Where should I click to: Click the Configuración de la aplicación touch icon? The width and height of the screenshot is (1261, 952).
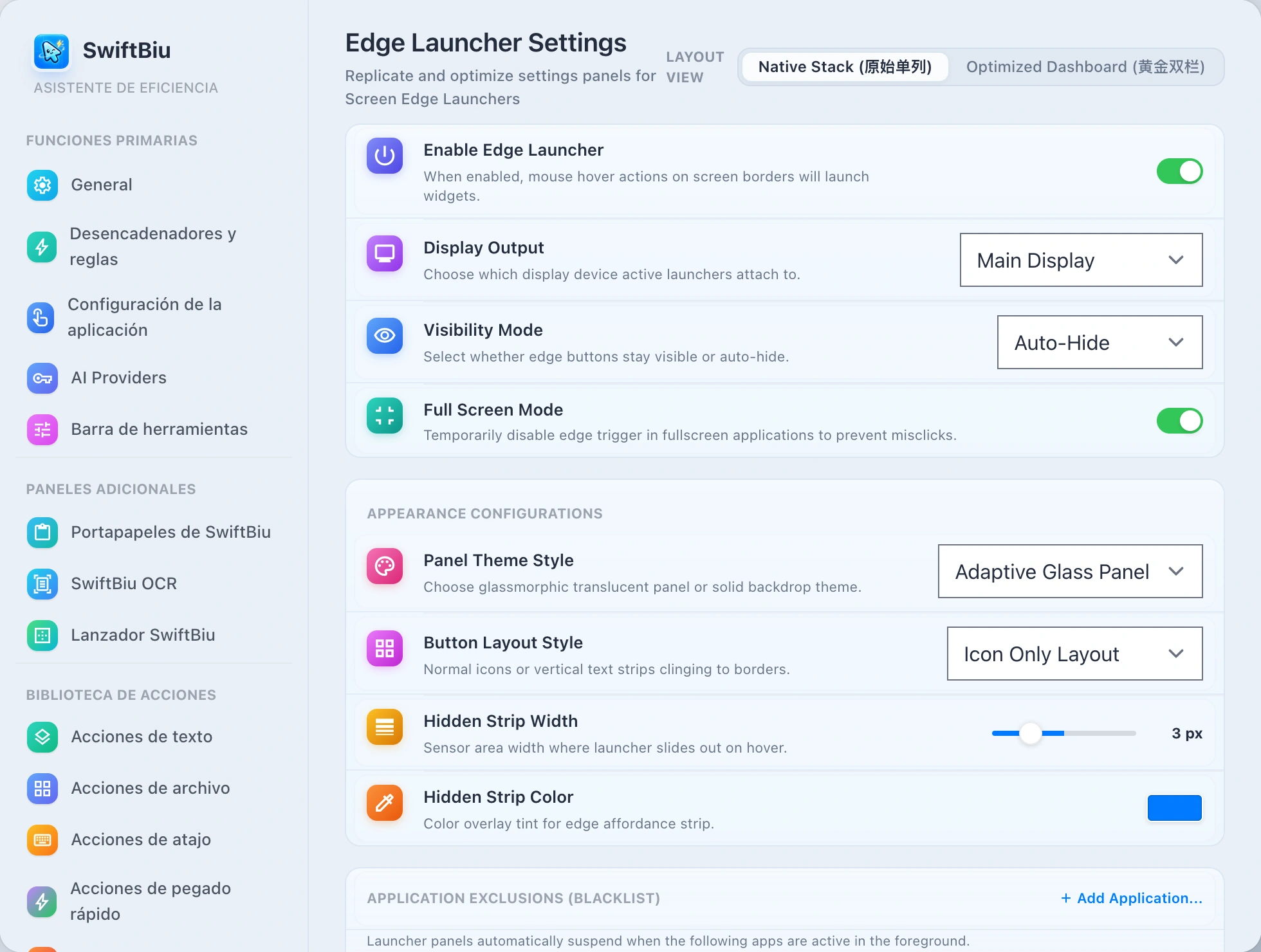(x=41, y=318)
